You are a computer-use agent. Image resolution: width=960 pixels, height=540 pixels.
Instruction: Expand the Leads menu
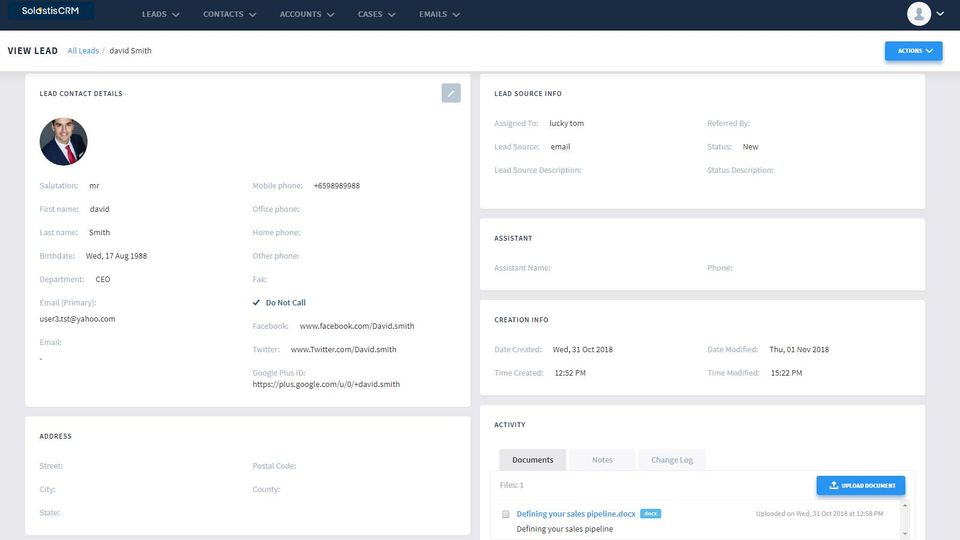[160, 14]
